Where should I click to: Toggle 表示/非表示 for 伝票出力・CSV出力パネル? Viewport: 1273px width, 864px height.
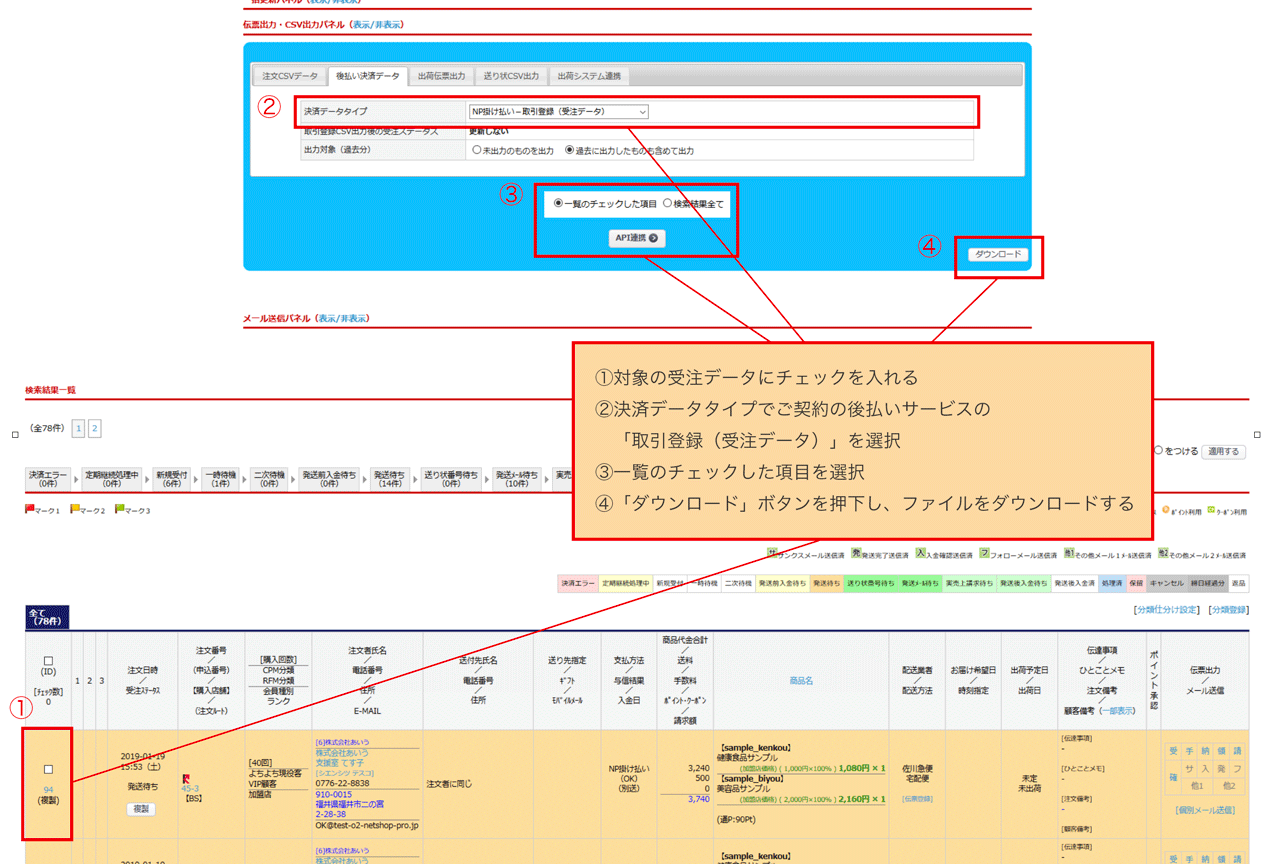(377, 24)
